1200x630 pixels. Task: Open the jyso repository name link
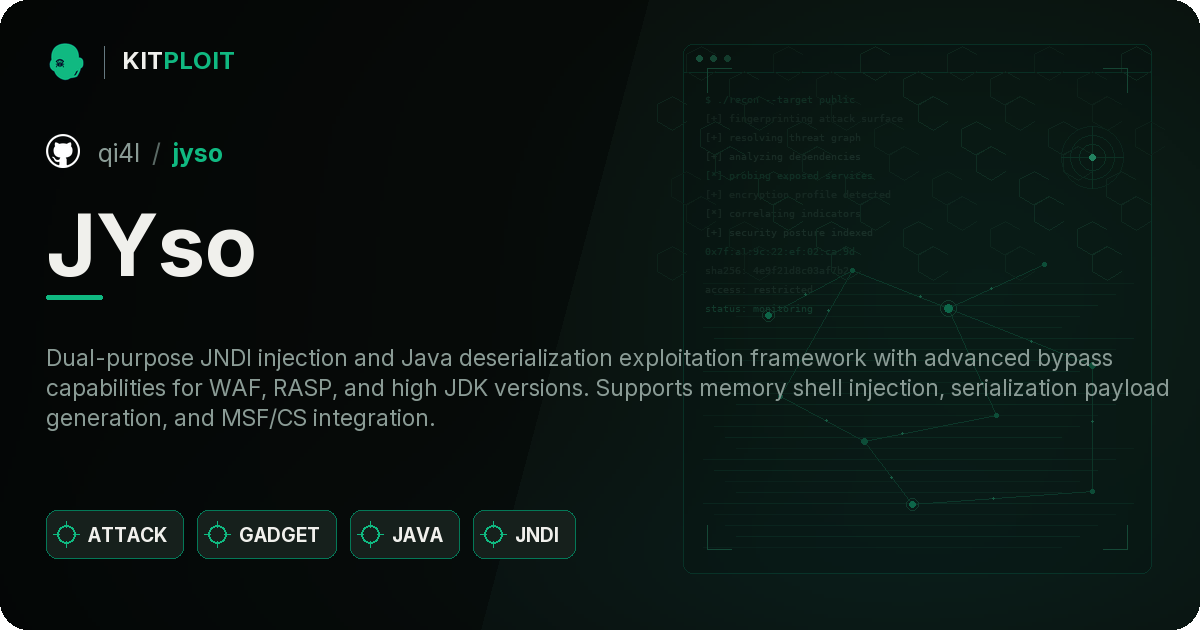(197, 154)
